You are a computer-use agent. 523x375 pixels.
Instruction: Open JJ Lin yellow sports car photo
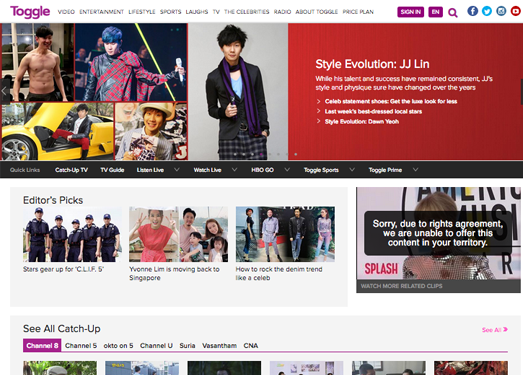(57, 131)
